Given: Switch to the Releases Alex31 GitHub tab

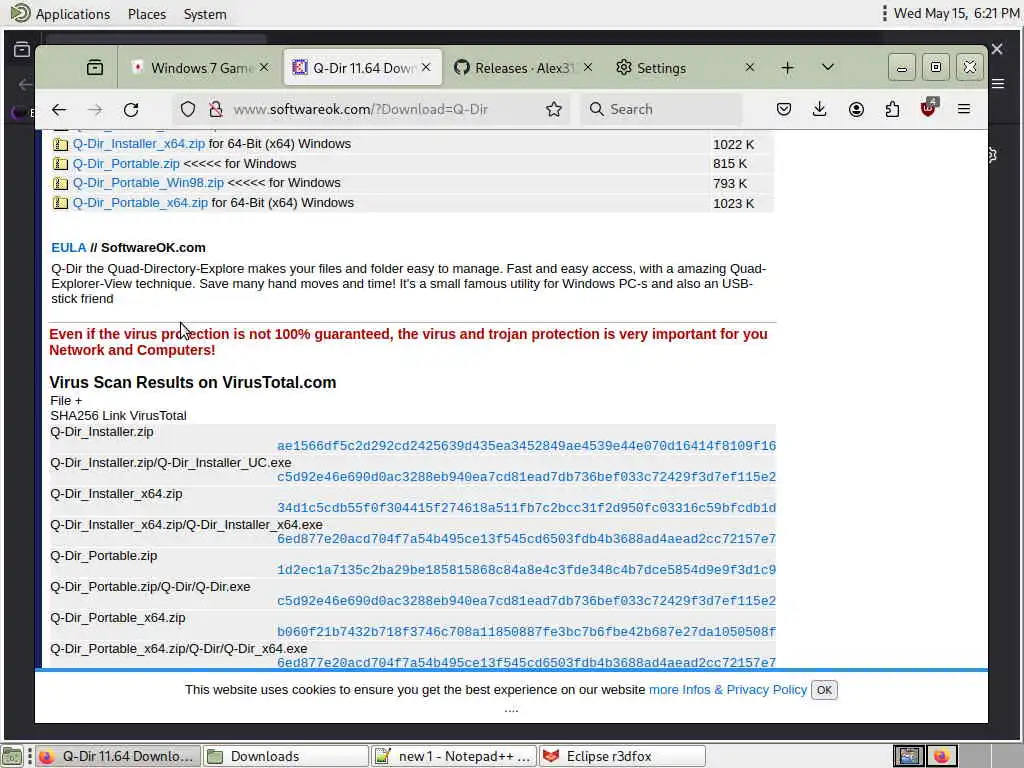Looking at the screenshot, I should [x=522, y=68].
